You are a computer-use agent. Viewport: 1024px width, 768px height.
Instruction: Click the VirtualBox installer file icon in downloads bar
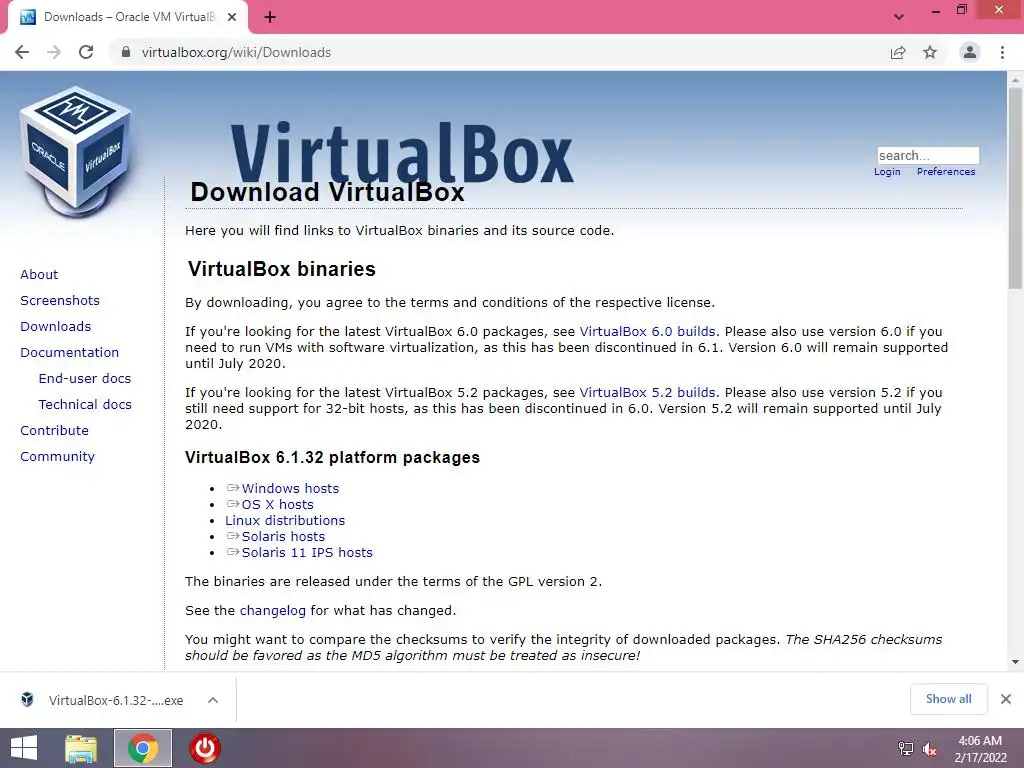[x=27, y=699]
